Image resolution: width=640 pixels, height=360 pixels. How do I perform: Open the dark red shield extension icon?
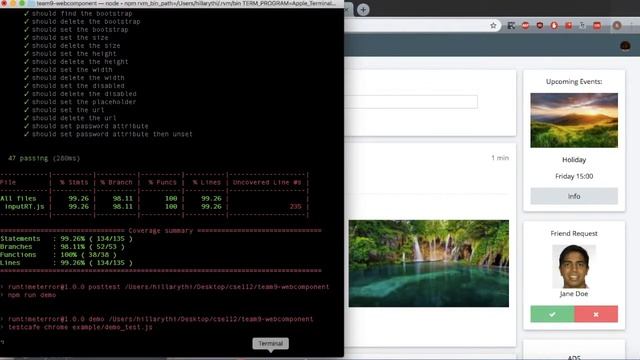tap(540, 26)
